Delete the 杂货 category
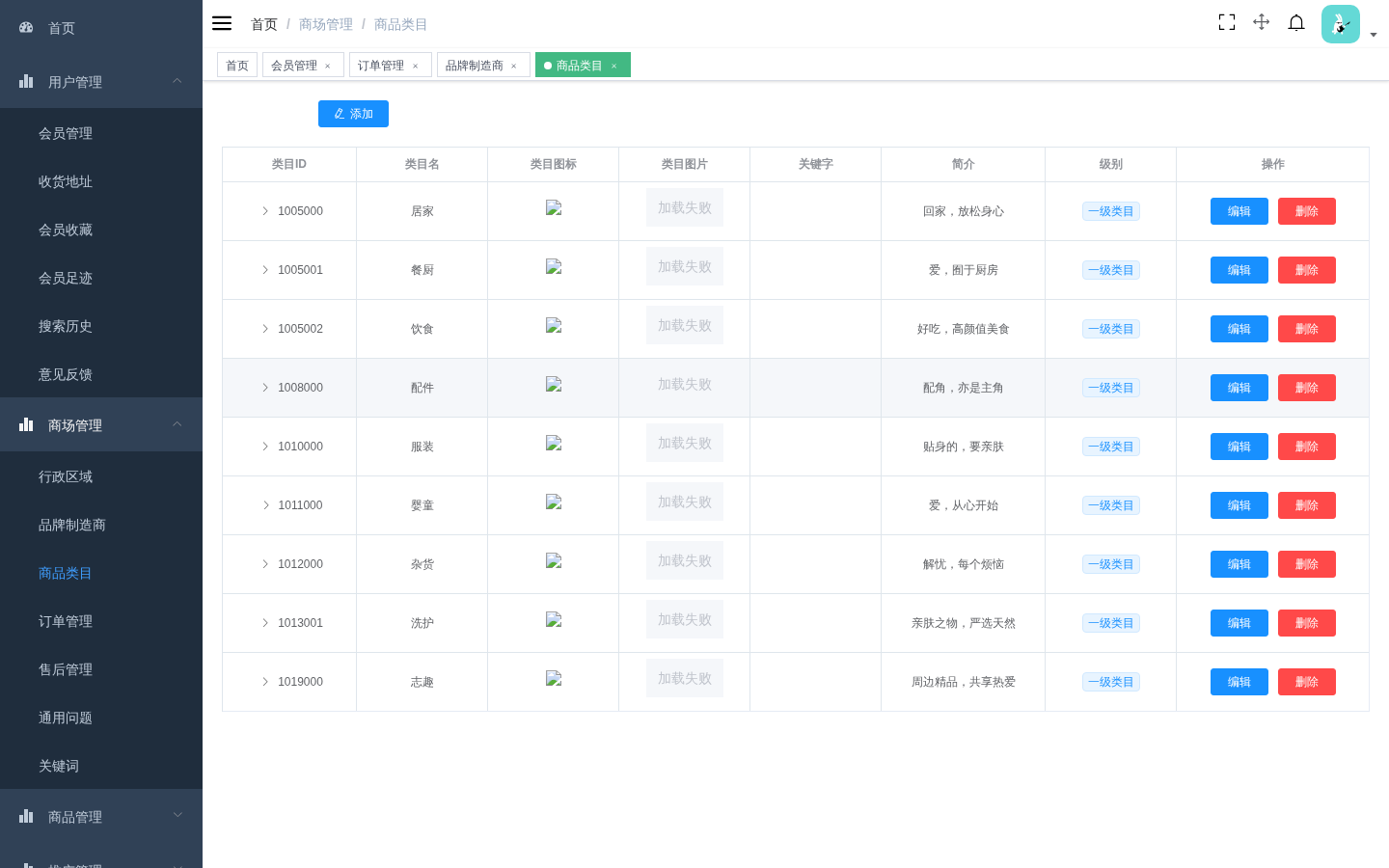Viewport: 1389px width, 868px height. pos(1307,564)
